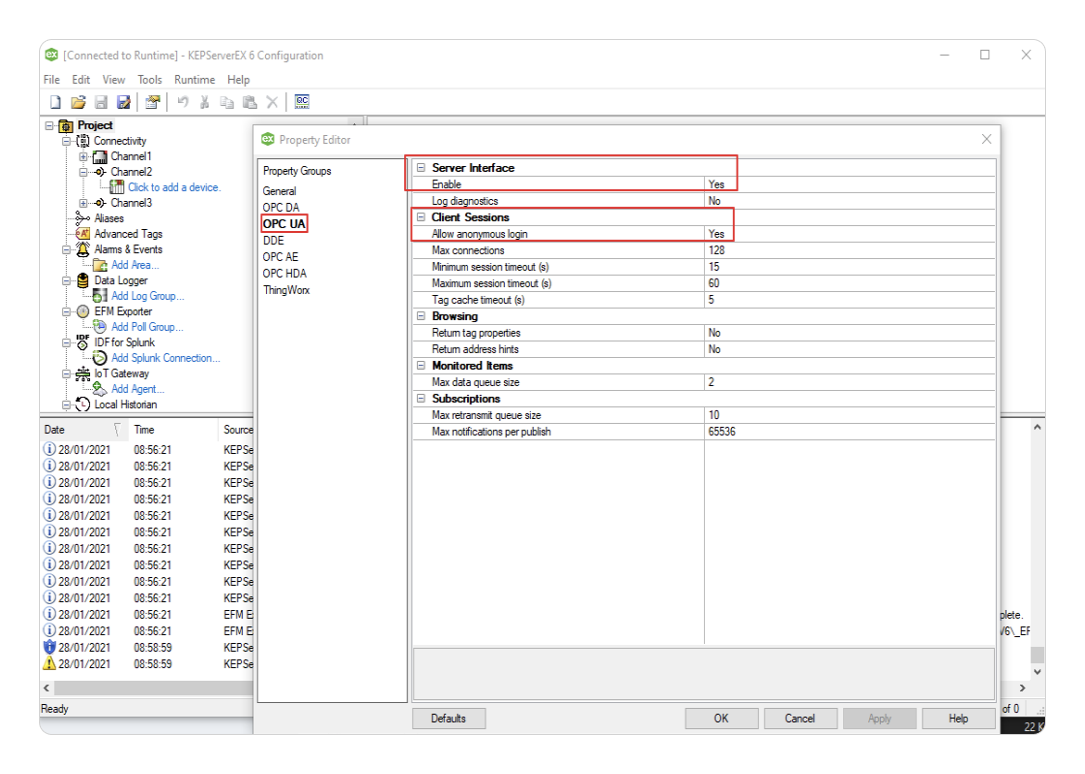
Task: Toggle Return tag properties value
Action: (850, 333)
